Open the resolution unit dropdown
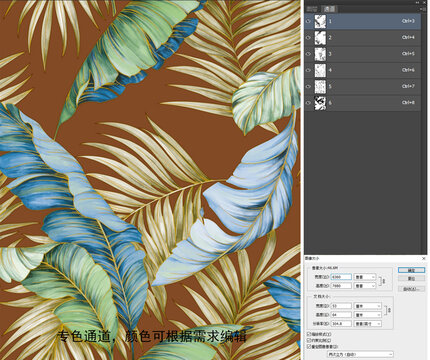The height and width of the screenshot is (360, 430). click(x=368, y=324)
